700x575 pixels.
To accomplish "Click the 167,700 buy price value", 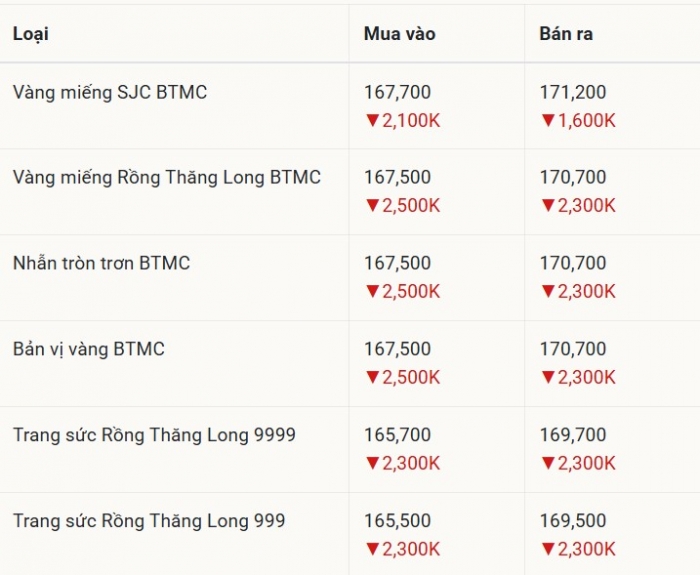I will 397,93.
